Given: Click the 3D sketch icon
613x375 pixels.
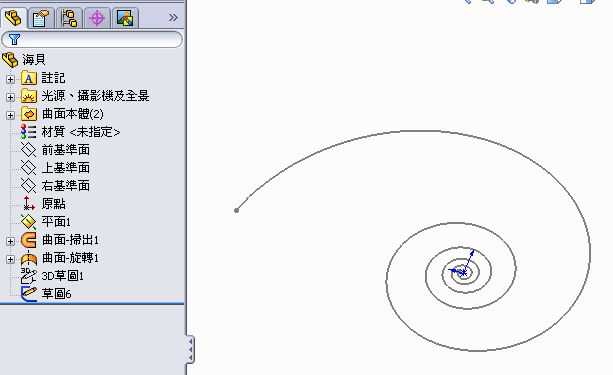Looking at the screenshot, I should pos(29,276).
